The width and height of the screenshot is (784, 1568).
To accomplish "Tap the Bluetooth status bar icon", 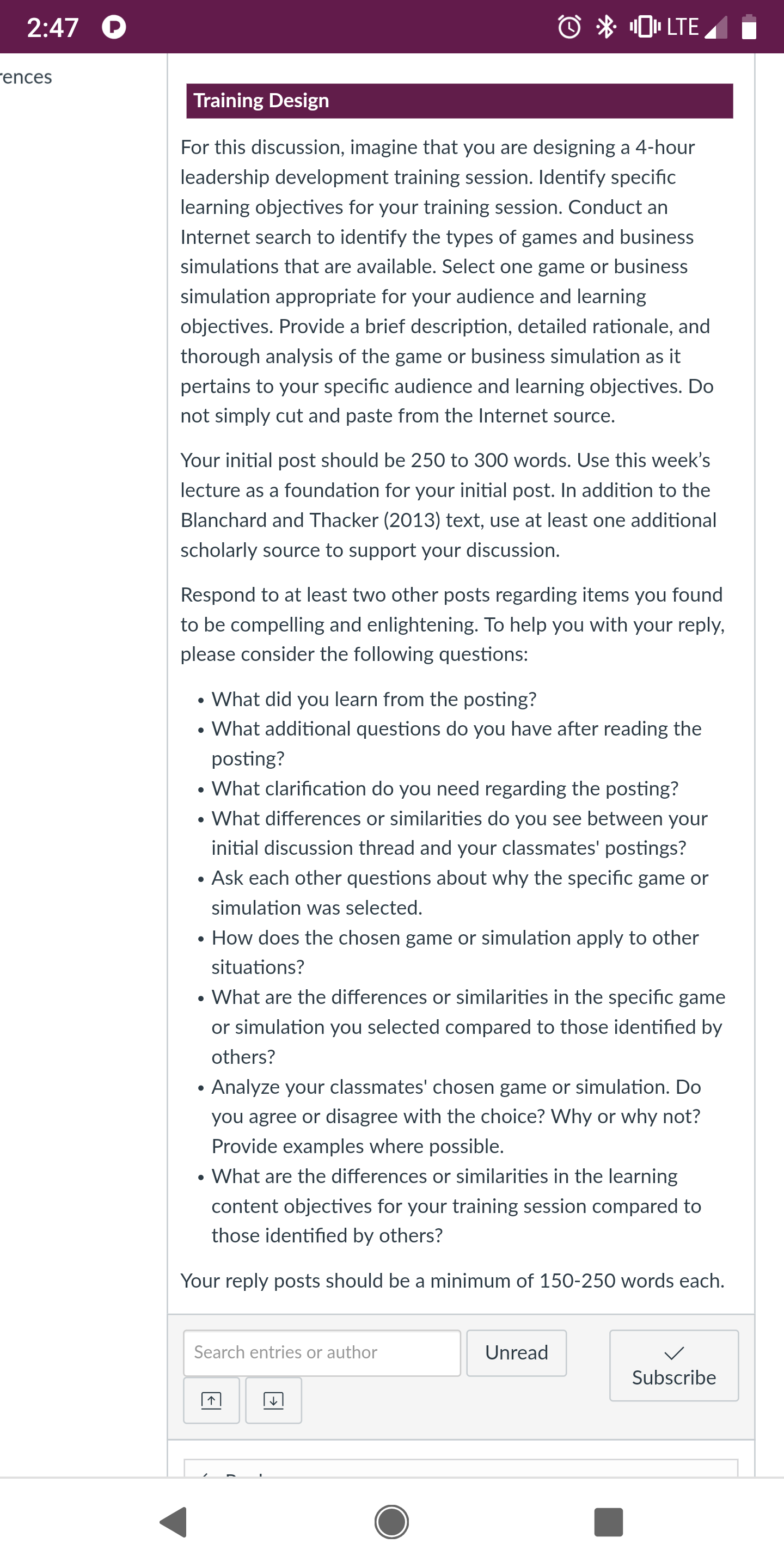I will click(x=605, y=27).
